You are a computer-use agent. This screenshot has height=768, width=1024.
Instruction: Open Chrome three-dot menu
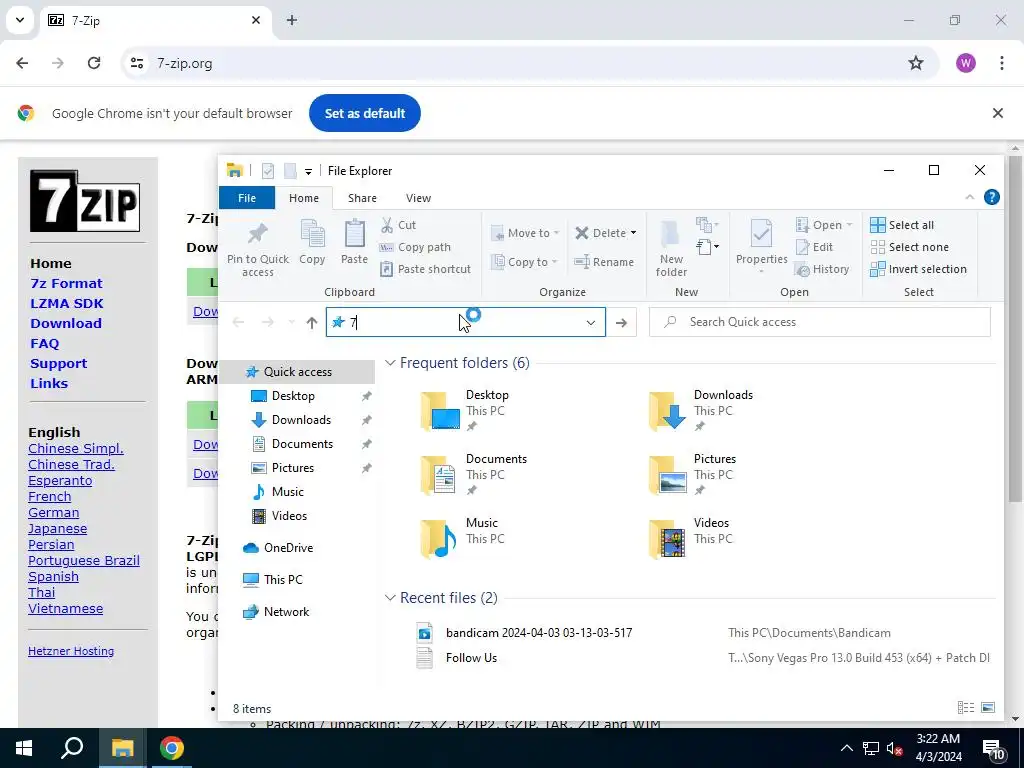pos(1001,63)
